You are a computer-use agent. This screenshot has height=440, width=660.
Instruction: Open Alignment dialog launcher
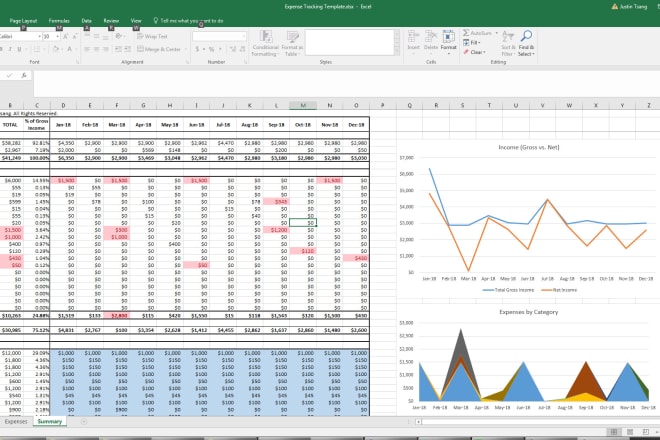pos(188,62)
